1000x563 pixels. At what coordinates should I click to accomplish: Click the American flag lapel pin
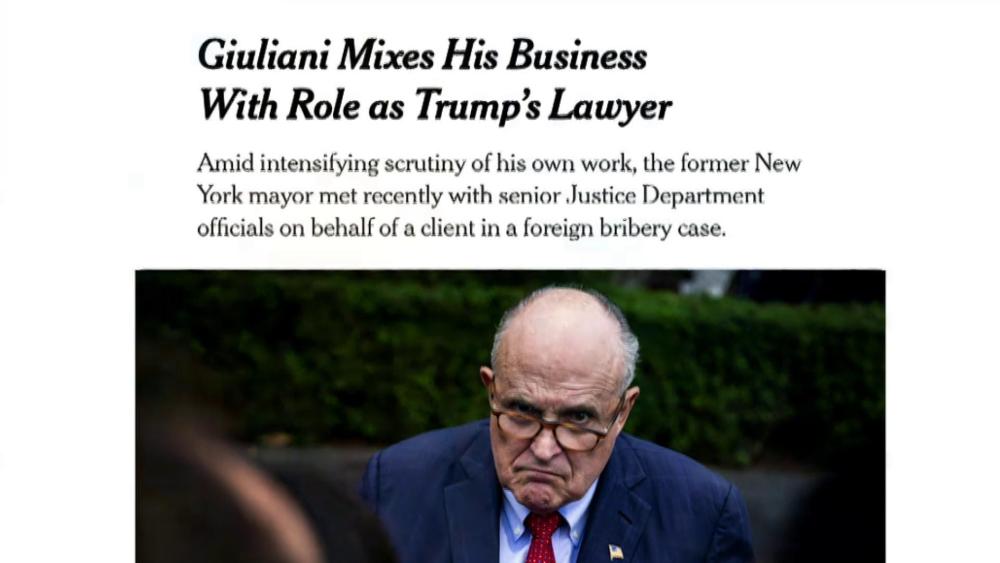tap(615, 551)
